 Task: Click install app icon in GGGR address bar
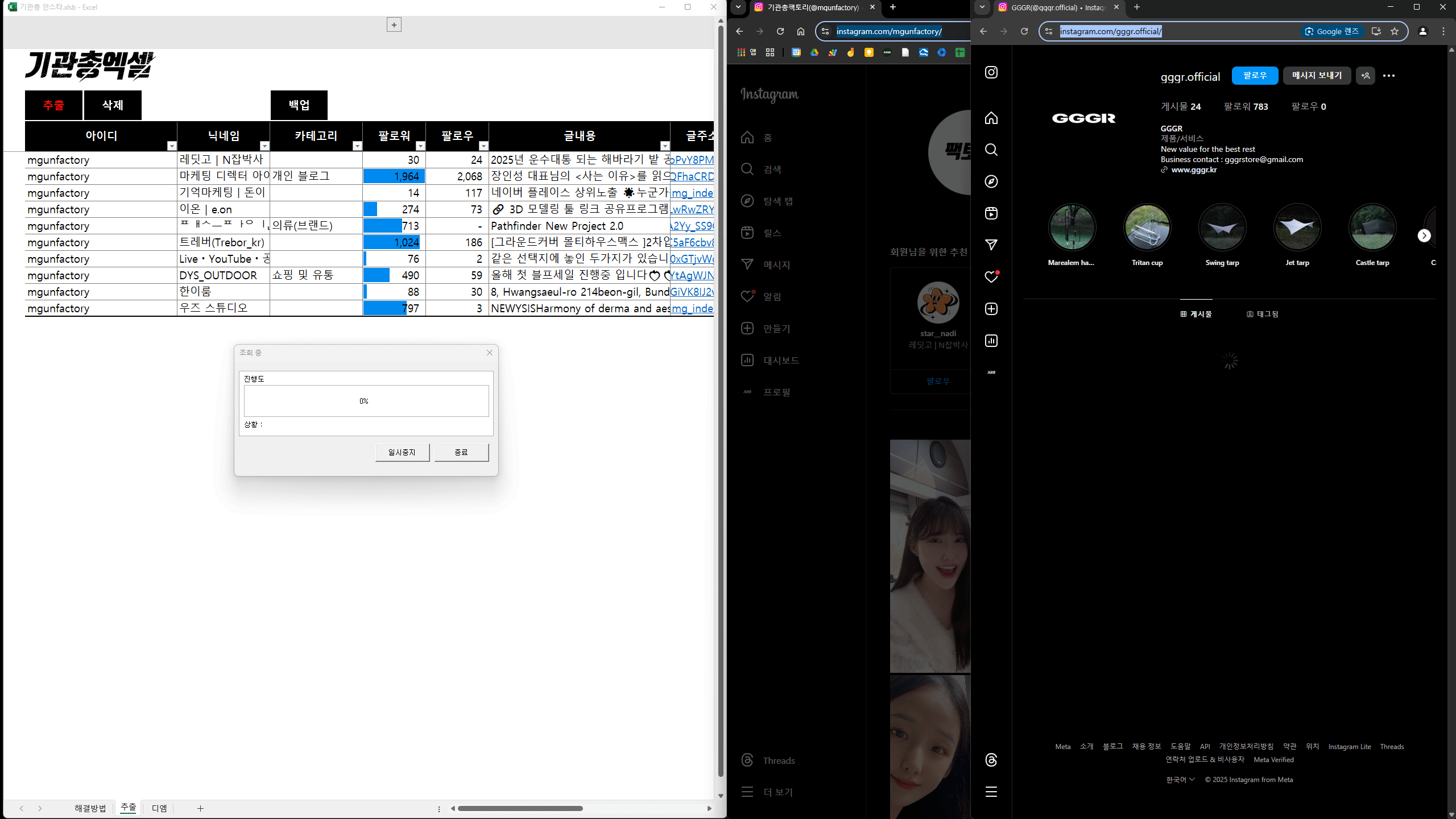click(1376, 31)
